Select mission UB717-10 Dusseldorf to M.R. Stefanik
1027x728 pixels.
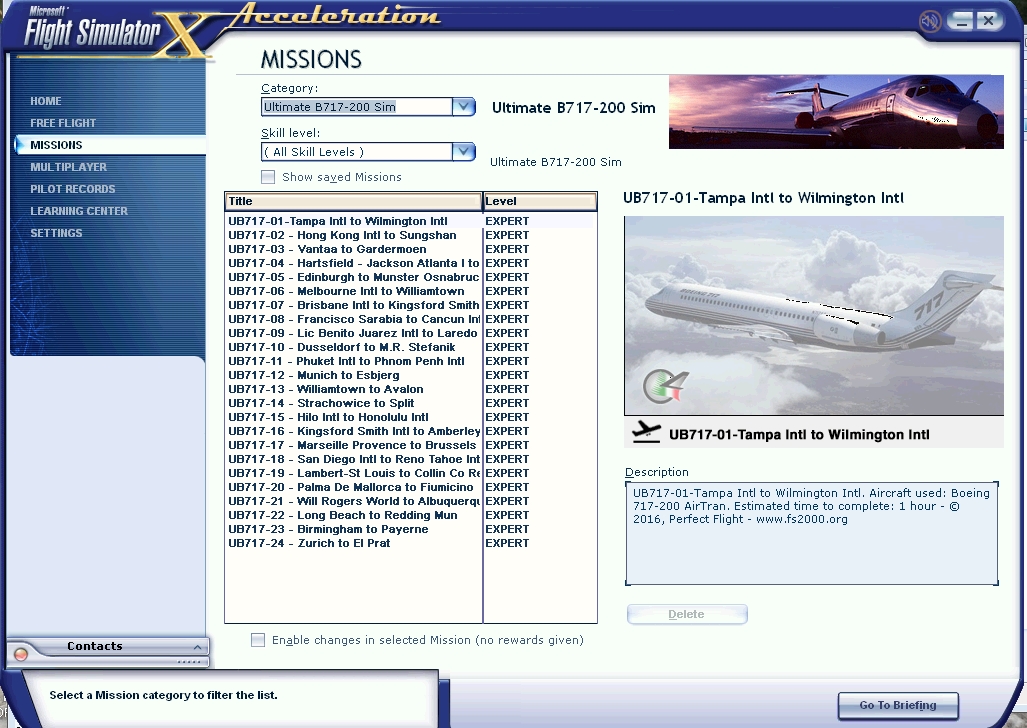(410, 347)
